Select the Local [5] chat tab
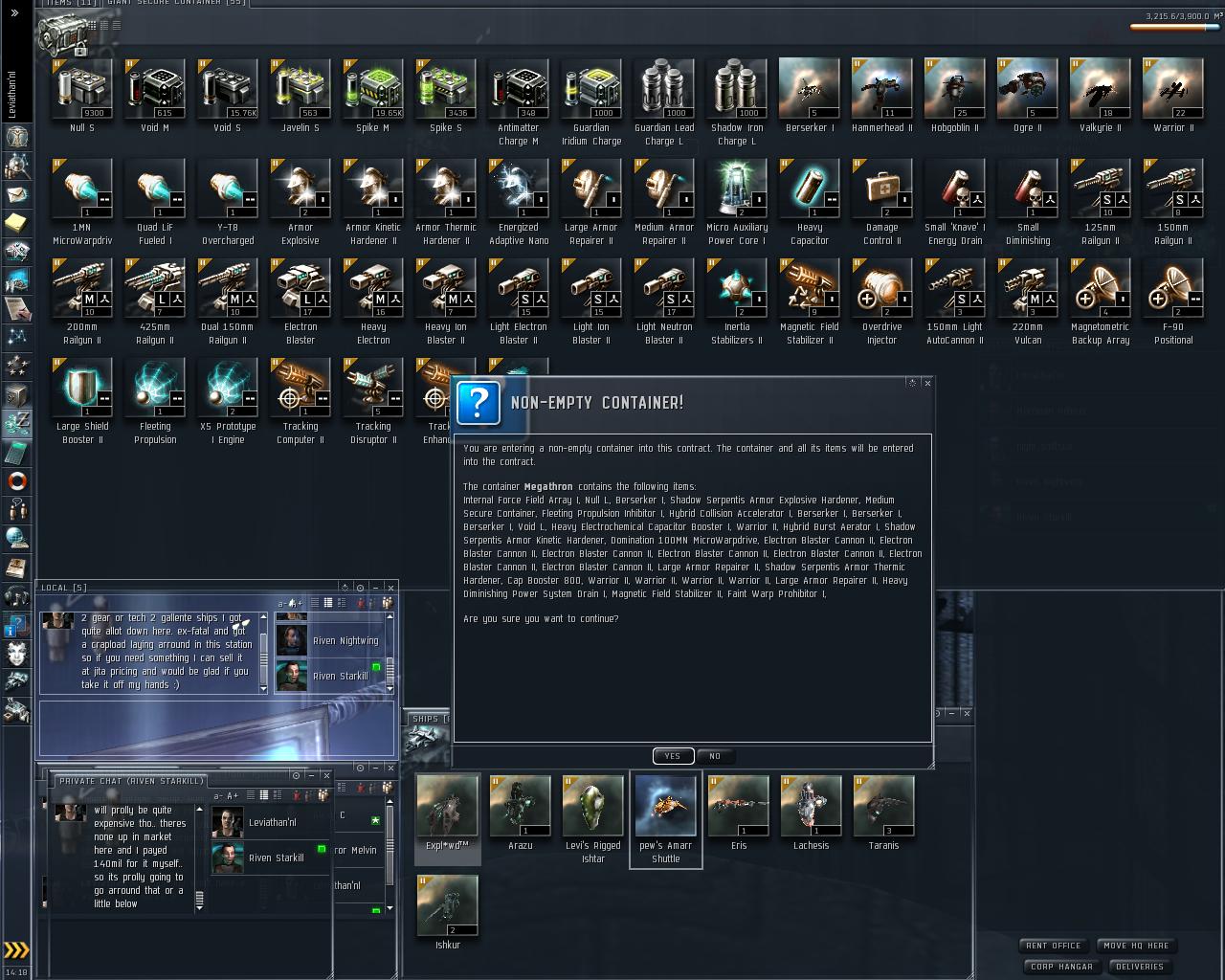Viewport: 1225px width, 980px height. click(x=63, y=588)
